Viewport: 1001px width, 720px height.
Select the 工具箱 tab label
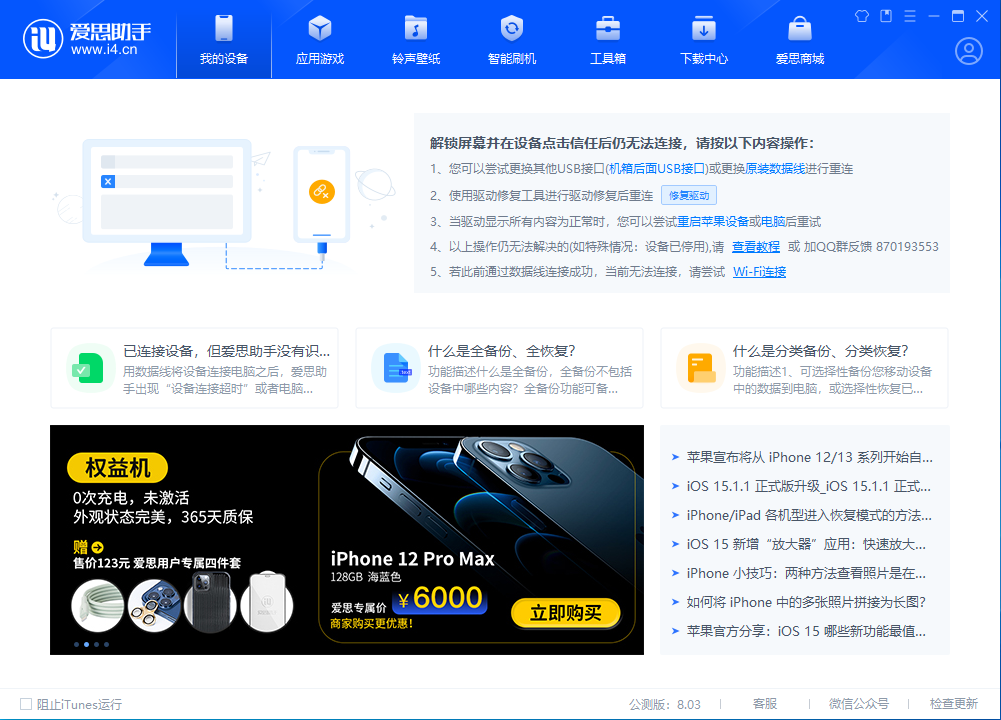(x=608, y=59)
